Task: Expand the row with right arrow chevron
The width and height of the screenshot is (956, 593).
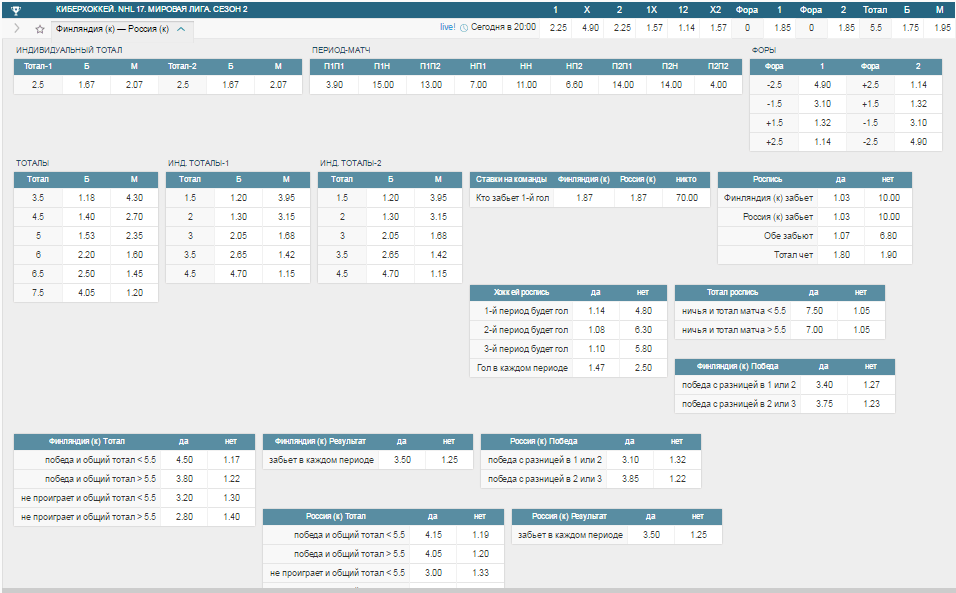Action: [16, 28]
